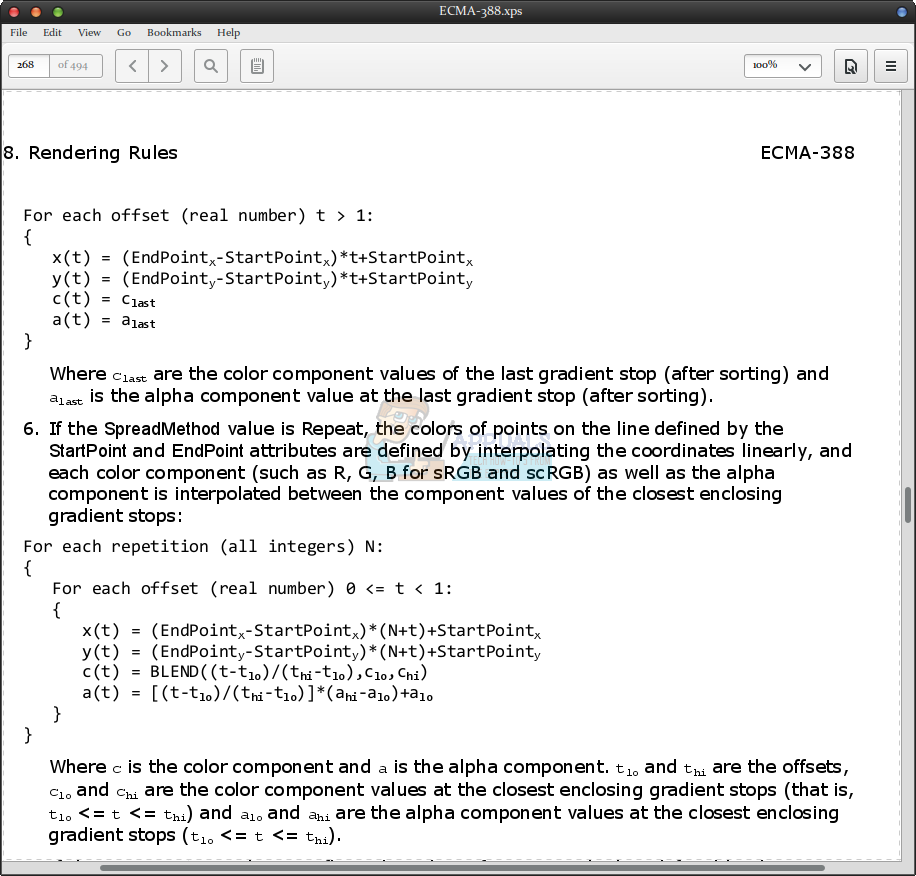This screenshot has height=876, width=916.
Task: Click the vertical scrollbar handle
Action: tap(908, 505)
